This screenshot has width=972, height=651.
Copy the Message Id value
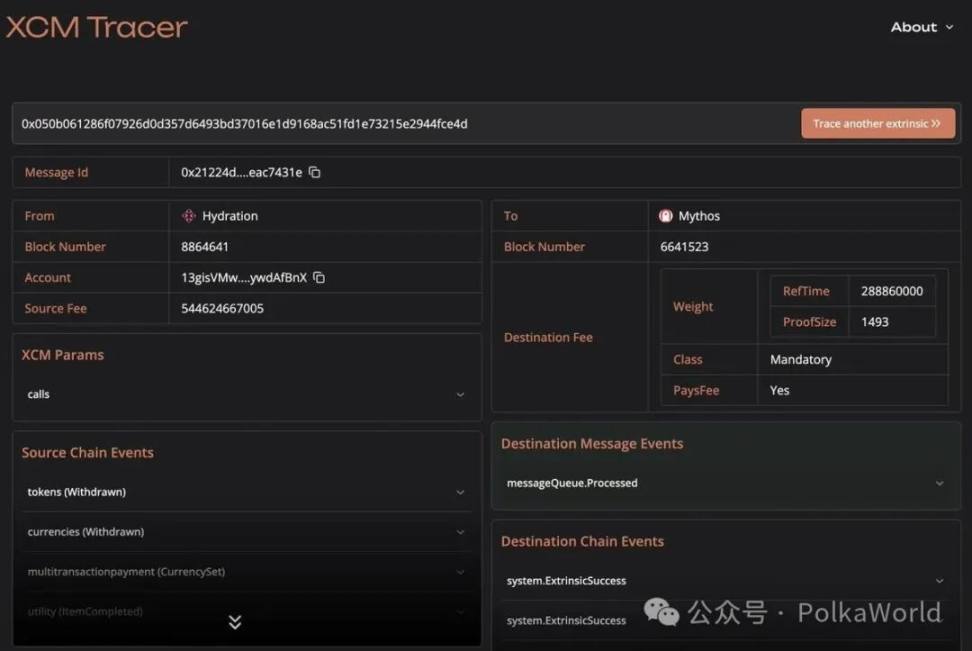(315, 172)
